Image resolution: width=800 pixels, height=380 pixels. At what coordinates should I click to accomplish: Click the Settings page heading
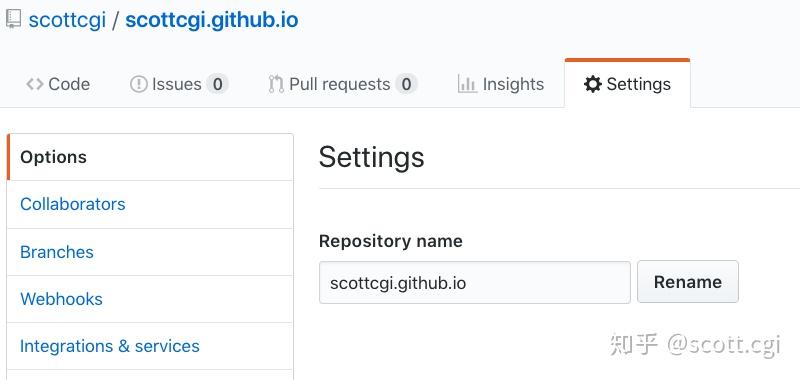371,157
